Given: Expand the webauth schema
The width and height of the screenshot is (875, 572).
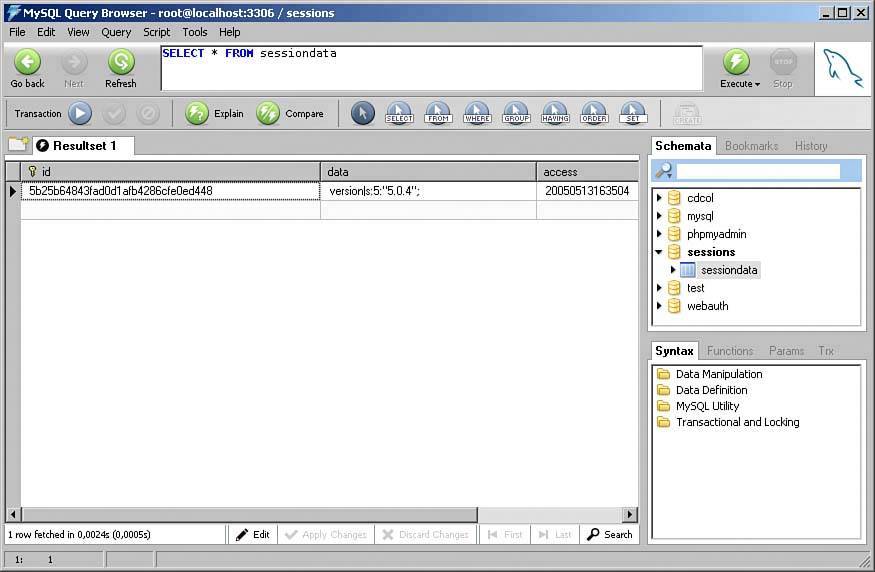Looking at the screenshot, I should 660,306.
